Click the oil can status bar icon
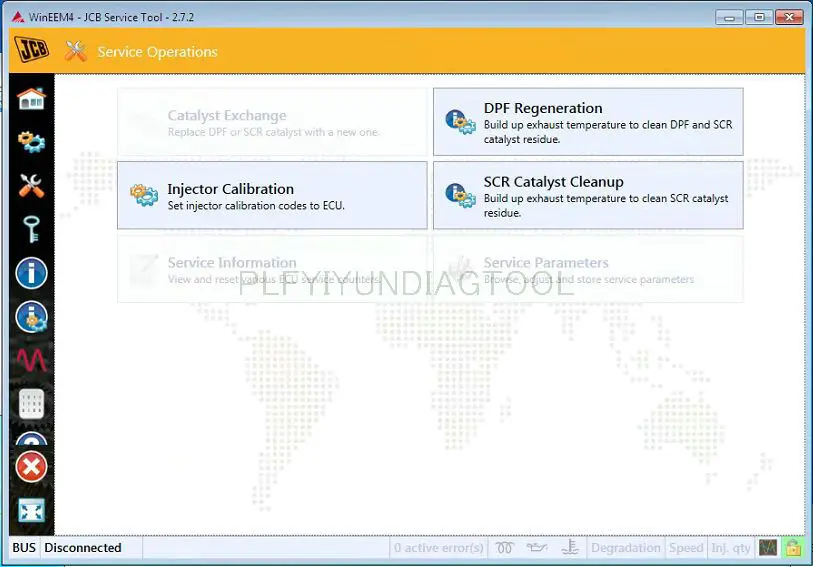 pos(537,547)
